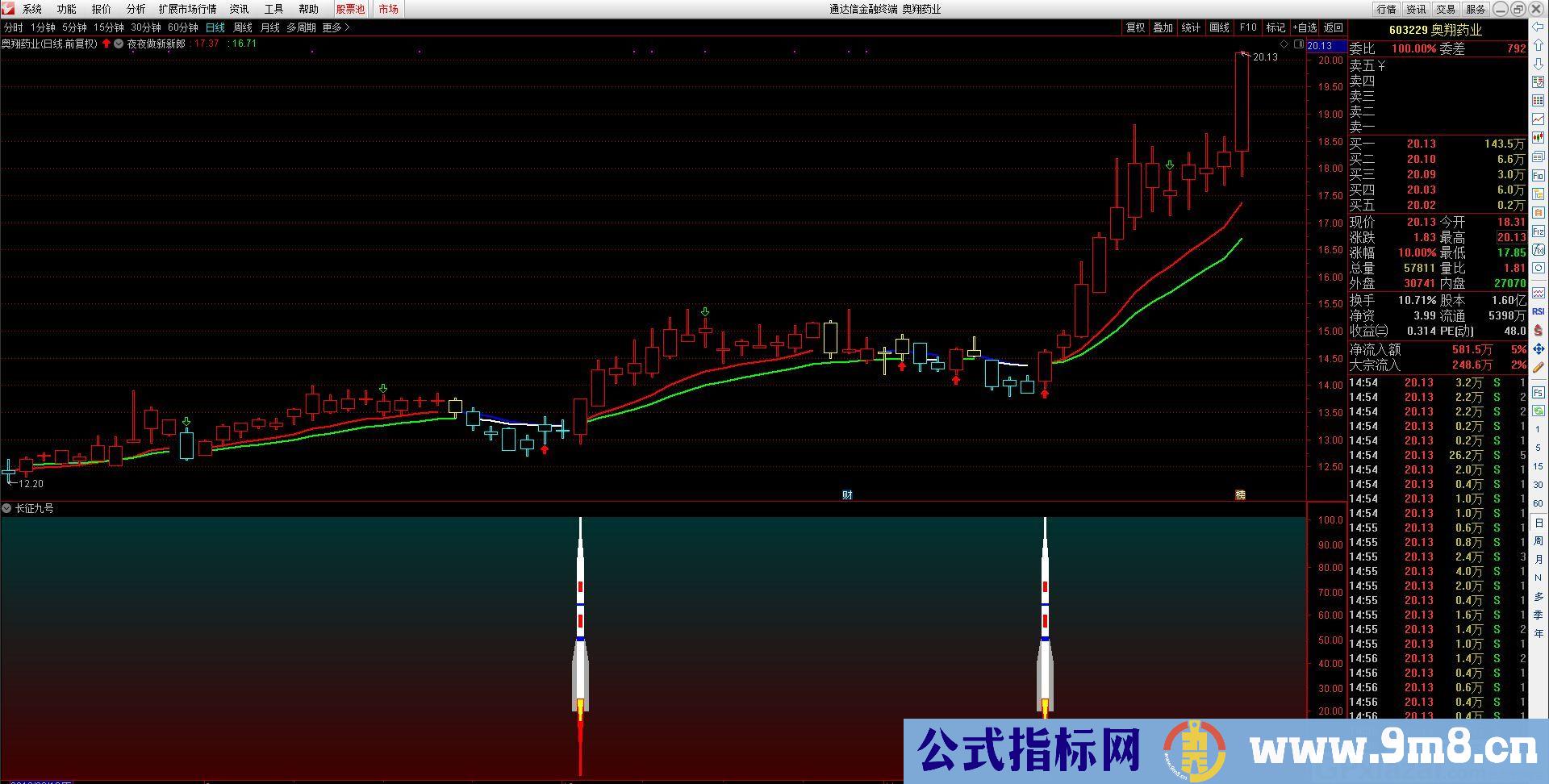This screenshot has height=784, width=1549.
Task: Click the up arrow icon in right sidebar
Action: pos(1538,45)
